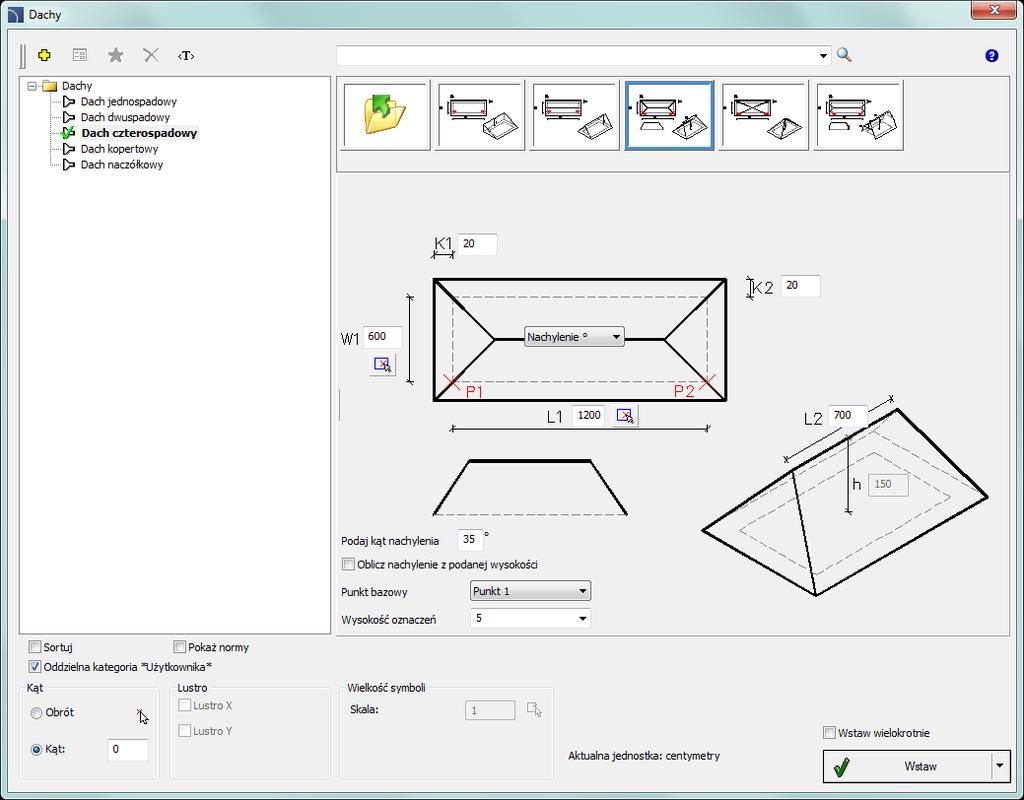Click the K1 value field
Viewport: 1024px width, 800px height.
477,244
